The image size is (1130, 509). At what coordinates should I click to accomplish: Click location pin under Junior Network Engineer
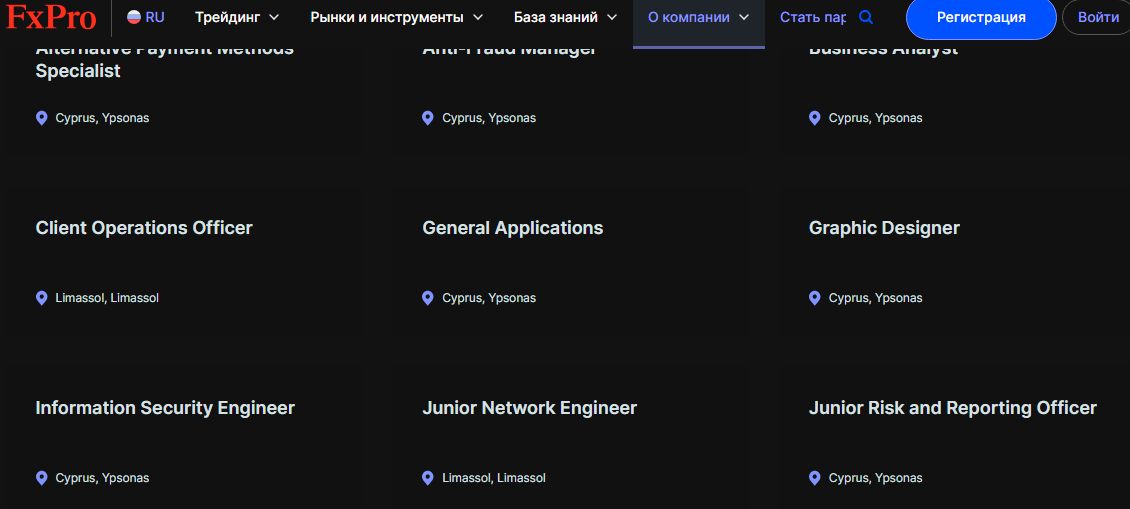pos(428,478)
